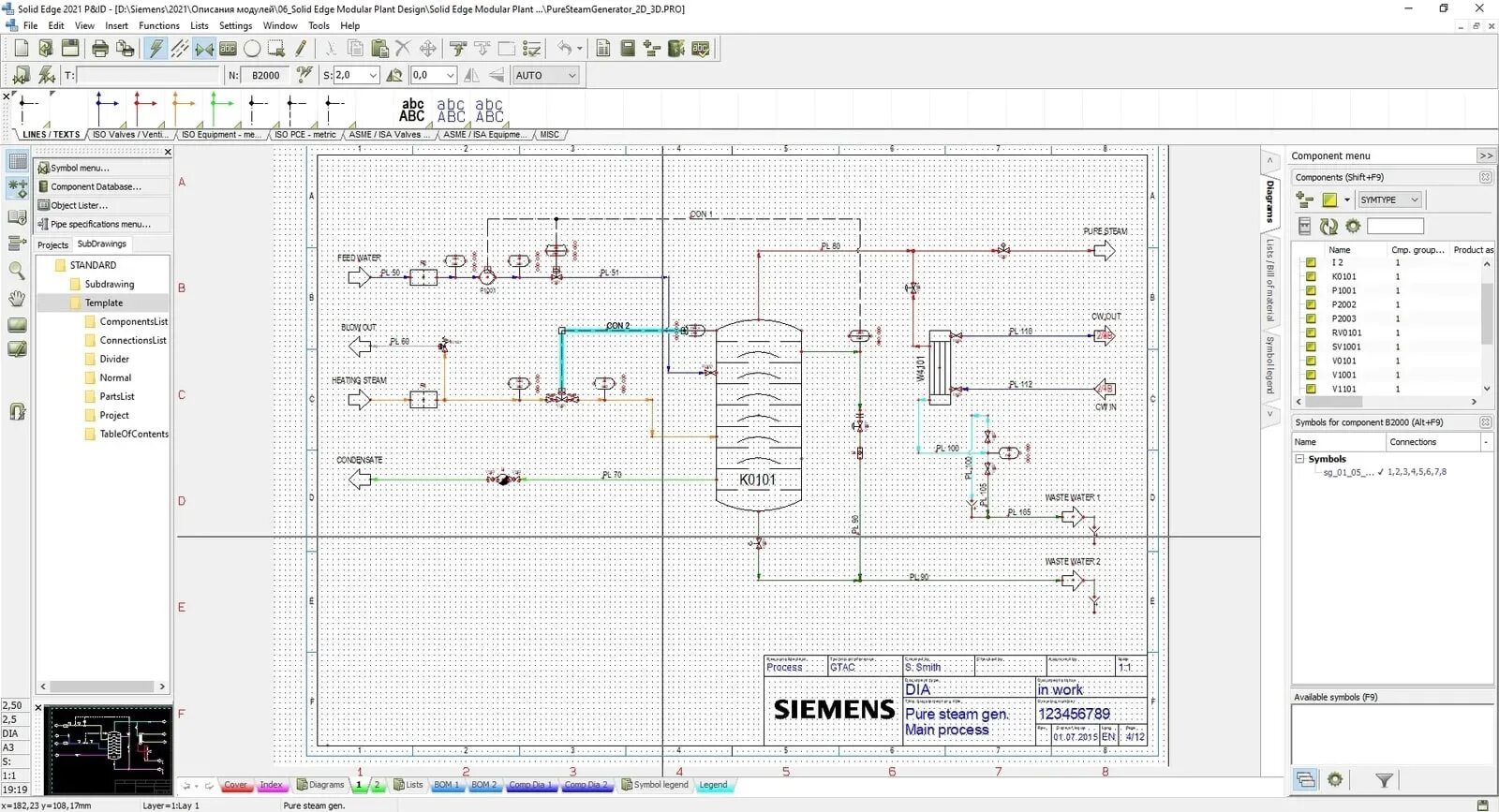Screen dimensions: 1499x812
Task: Collapse the Symbols tree node
Action: tap(1299, 459)
